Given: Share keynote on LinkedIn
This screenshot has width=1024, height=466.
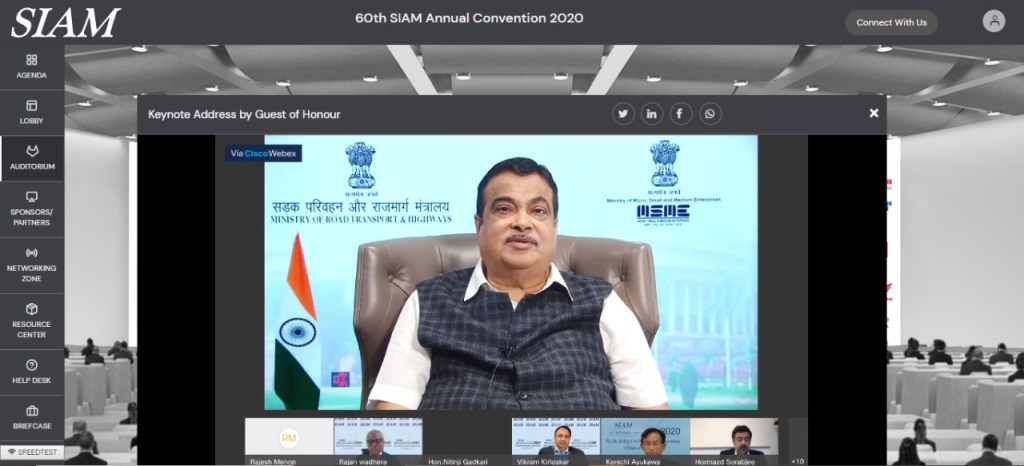Looking at the screenshot, I should (x=652, y=114).
